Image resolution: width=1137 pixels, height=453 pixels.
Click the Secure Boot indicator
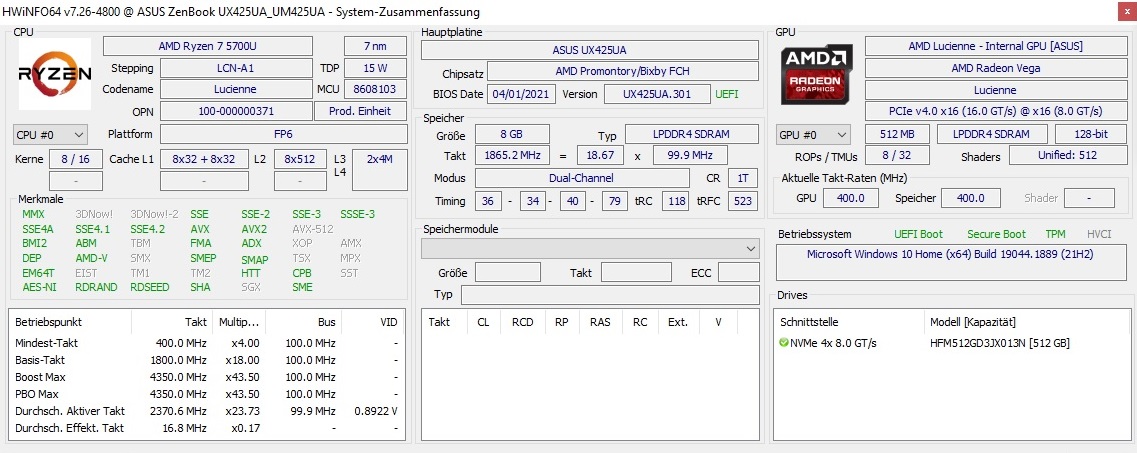pos(996,234)
